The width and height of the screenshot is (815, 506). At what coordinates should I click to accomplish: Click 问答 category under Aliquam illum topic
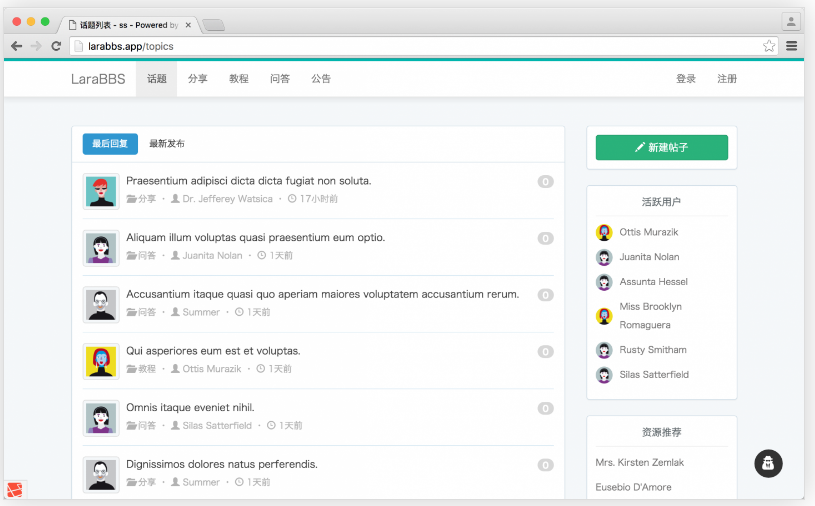pyautogui.click(x=141, y=256)
